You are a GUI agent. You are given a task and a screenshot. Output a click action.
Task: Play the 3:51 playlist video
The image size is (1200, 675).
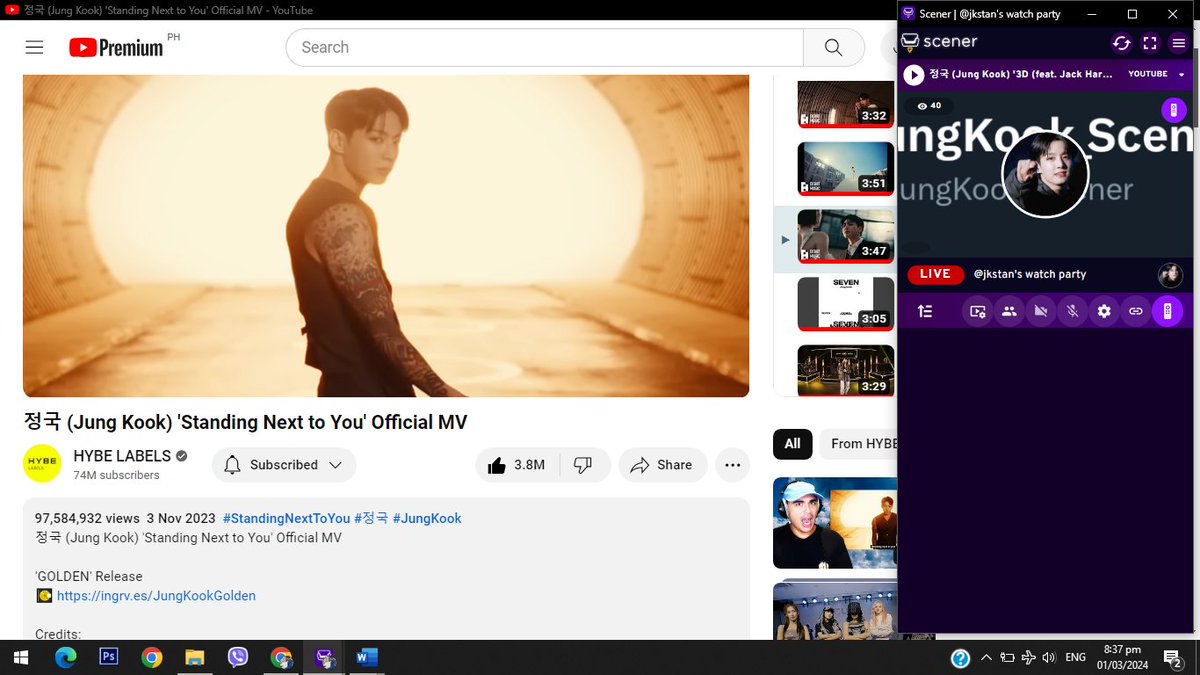point(845,169)
